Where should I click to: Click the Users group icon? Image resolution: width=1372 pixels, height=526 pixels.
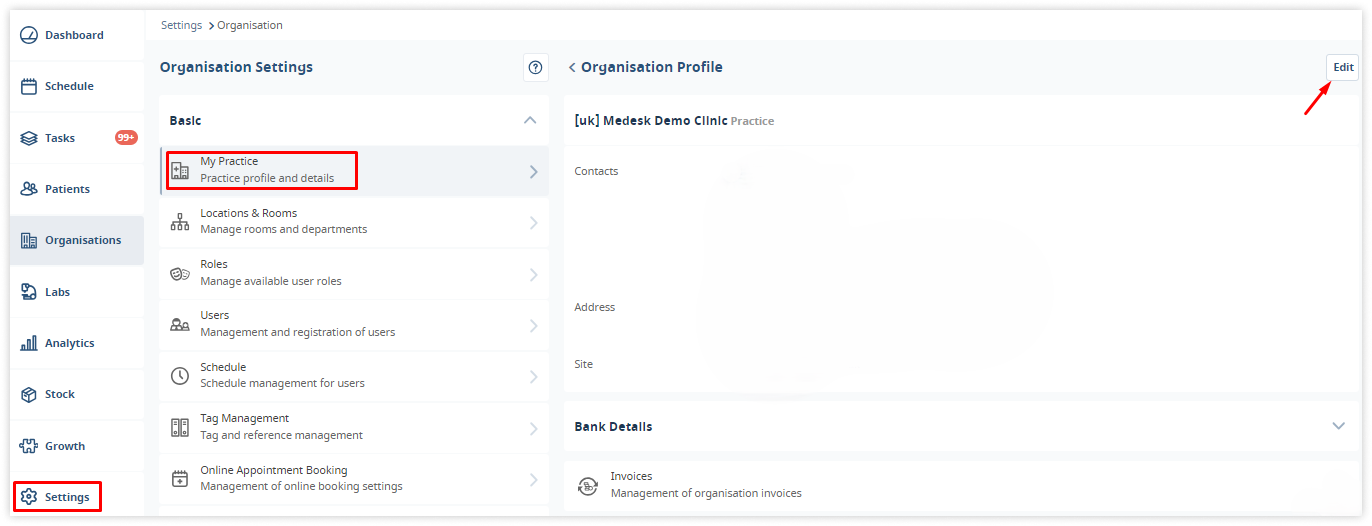(x=180, y=325)
